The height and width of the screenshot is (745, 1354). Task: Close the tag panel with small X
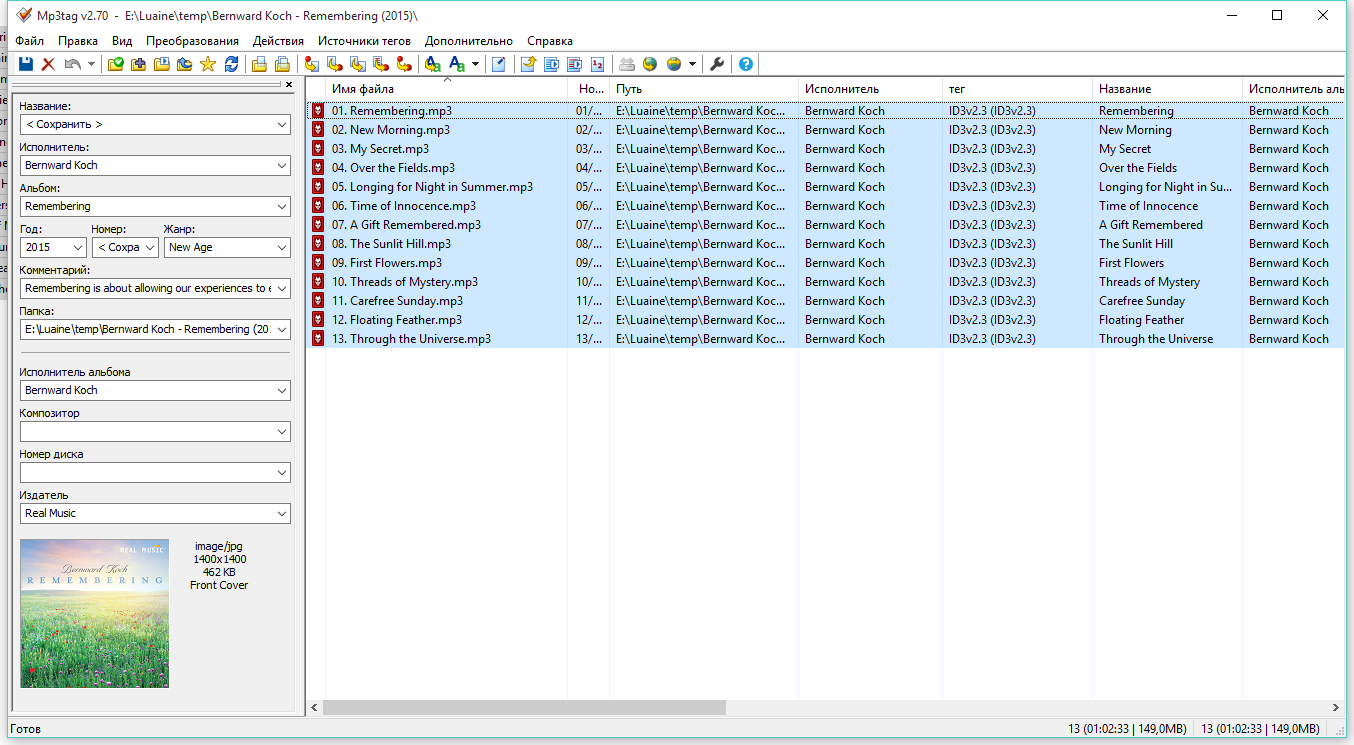(289, 85)
